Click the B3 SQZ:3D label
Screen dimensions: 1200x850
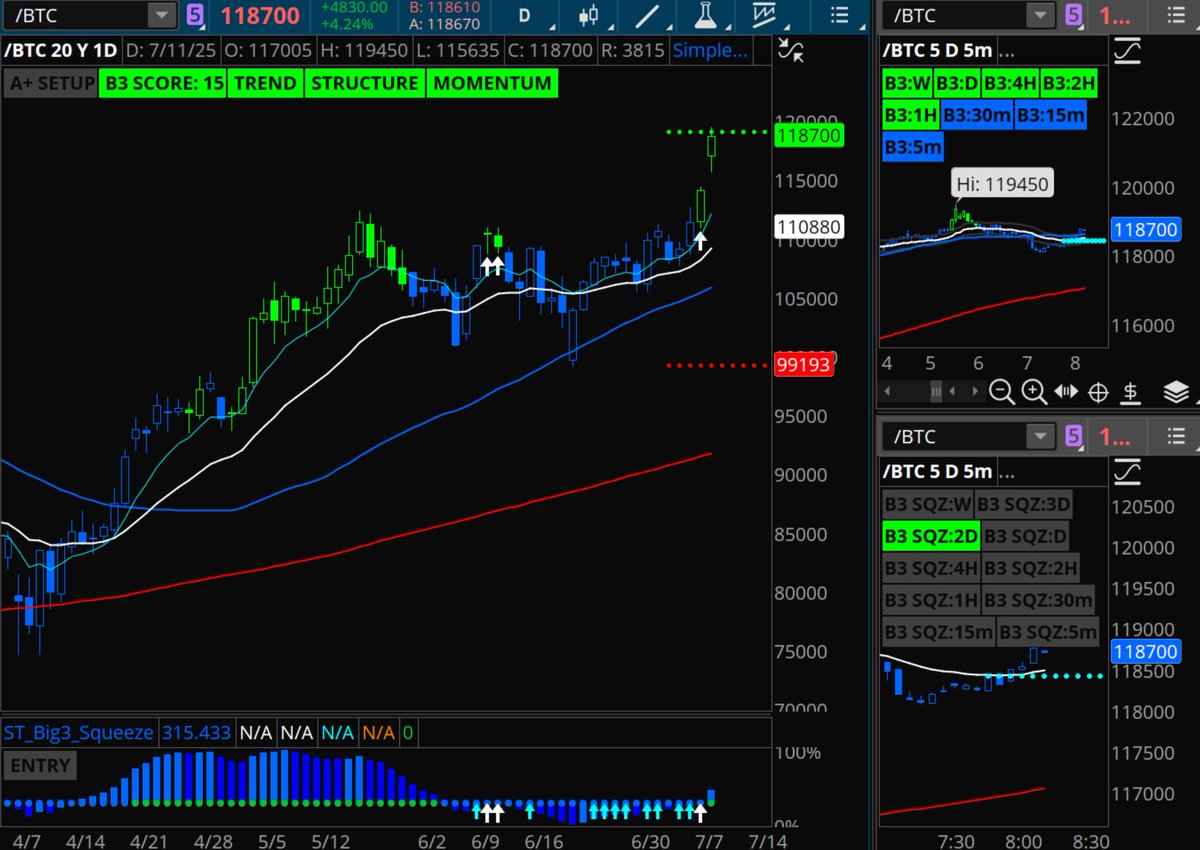click(1025, 504)
